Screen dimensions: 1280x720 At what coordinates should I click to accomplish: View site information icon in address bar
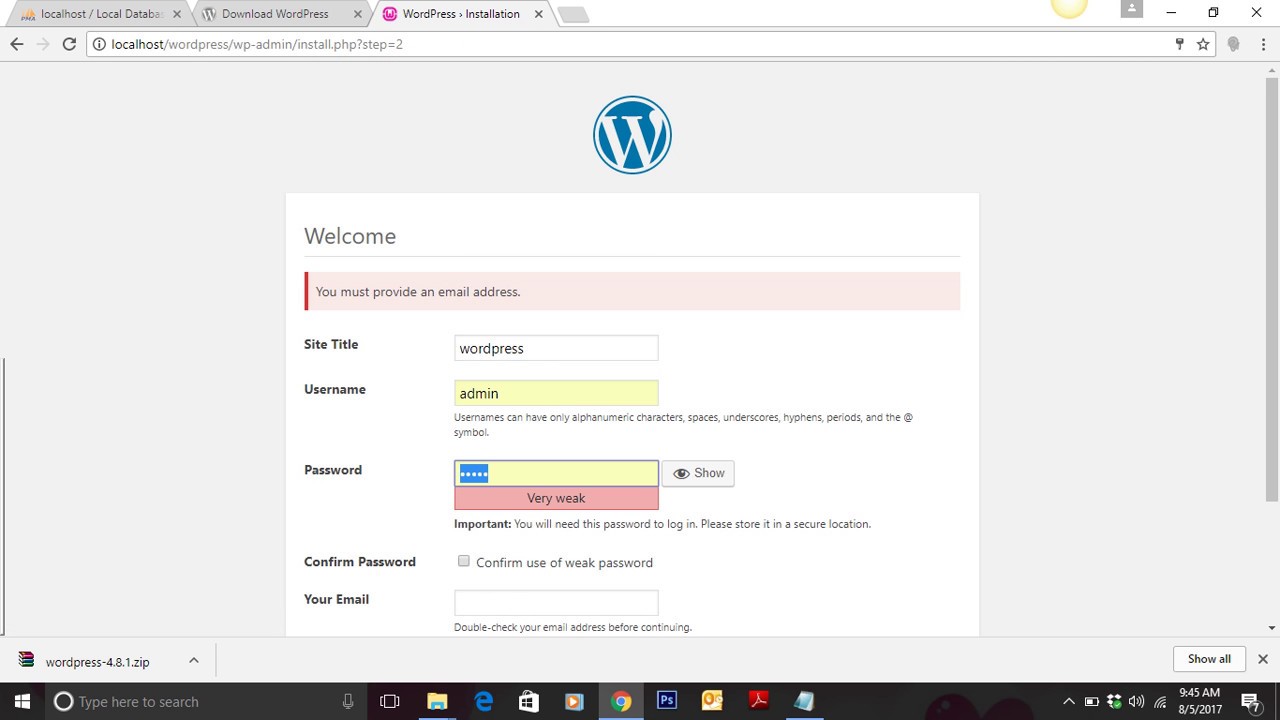pyautogui.click(x=99, y=44)
